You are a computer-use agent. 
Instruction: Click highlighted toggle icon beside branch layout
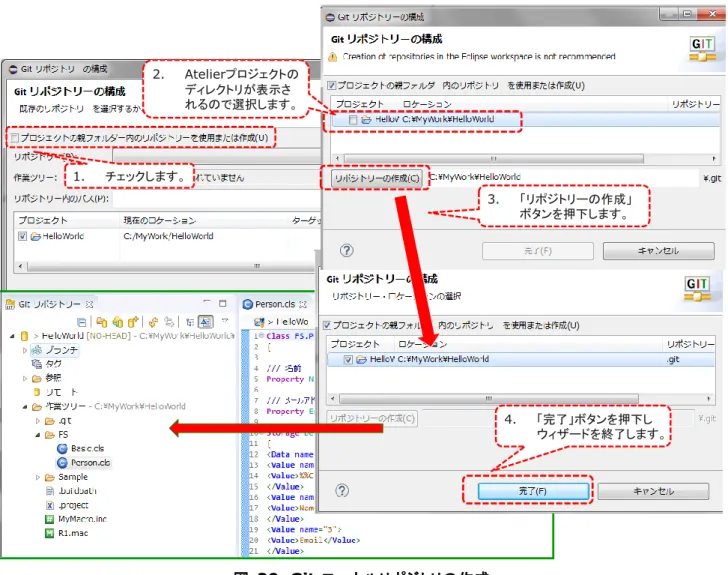(206, 322)
